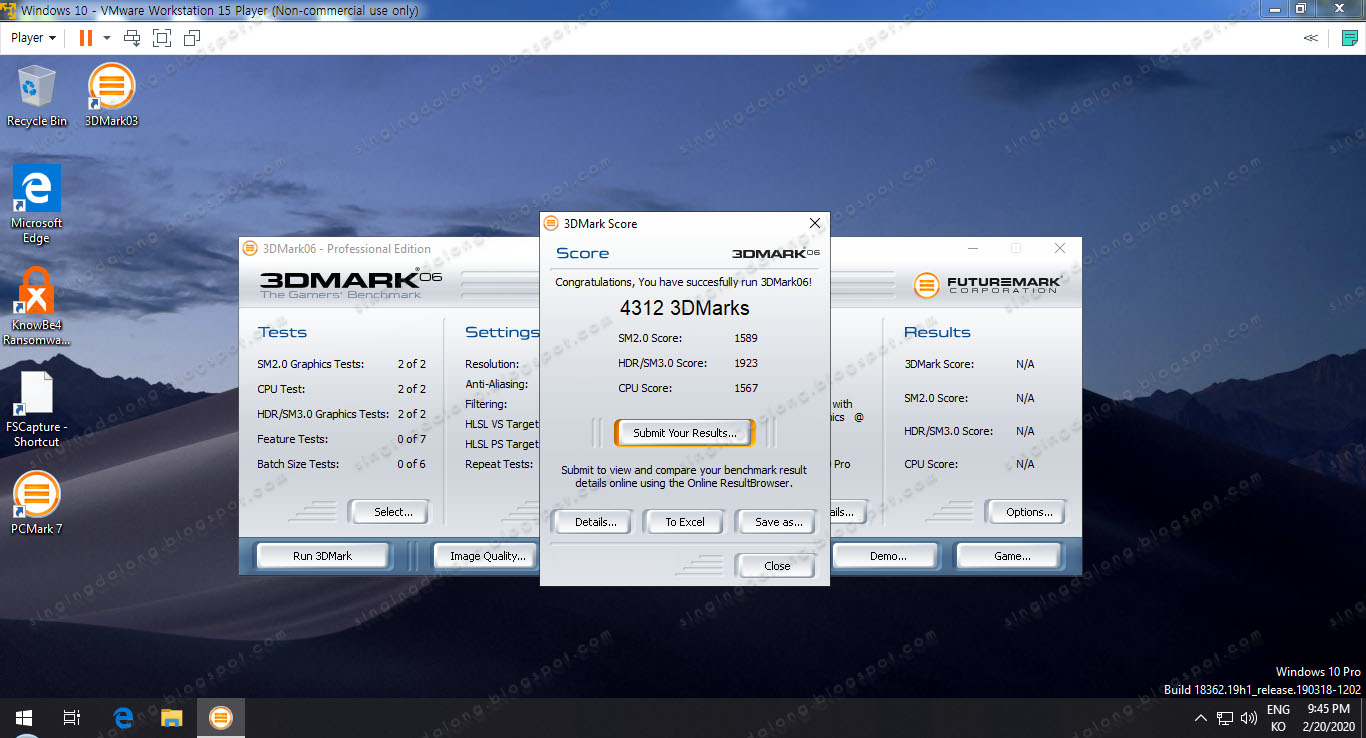Click the VMware pause button
The image size is (1366, 738).
click(85, 38)
